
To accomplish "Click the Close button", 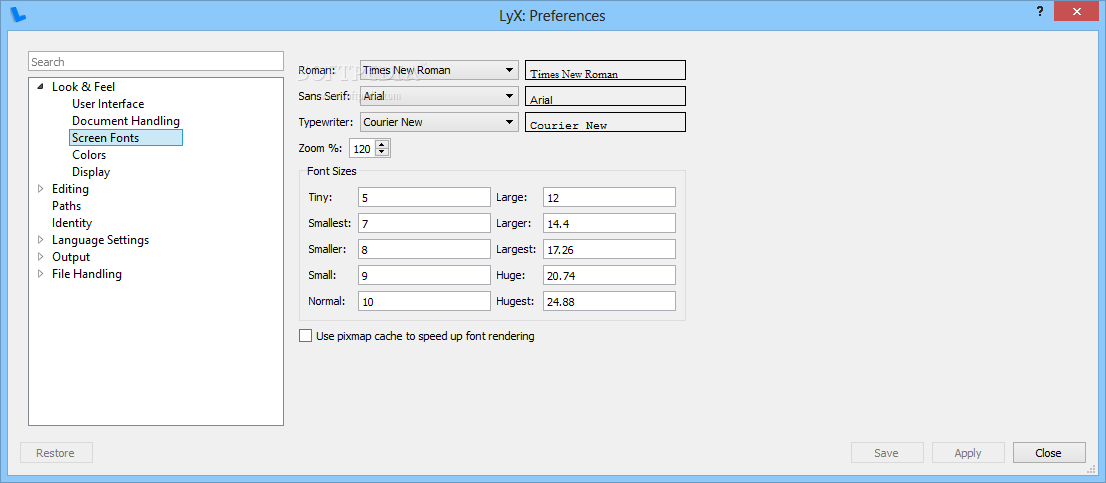I will tap(1049, 453).
